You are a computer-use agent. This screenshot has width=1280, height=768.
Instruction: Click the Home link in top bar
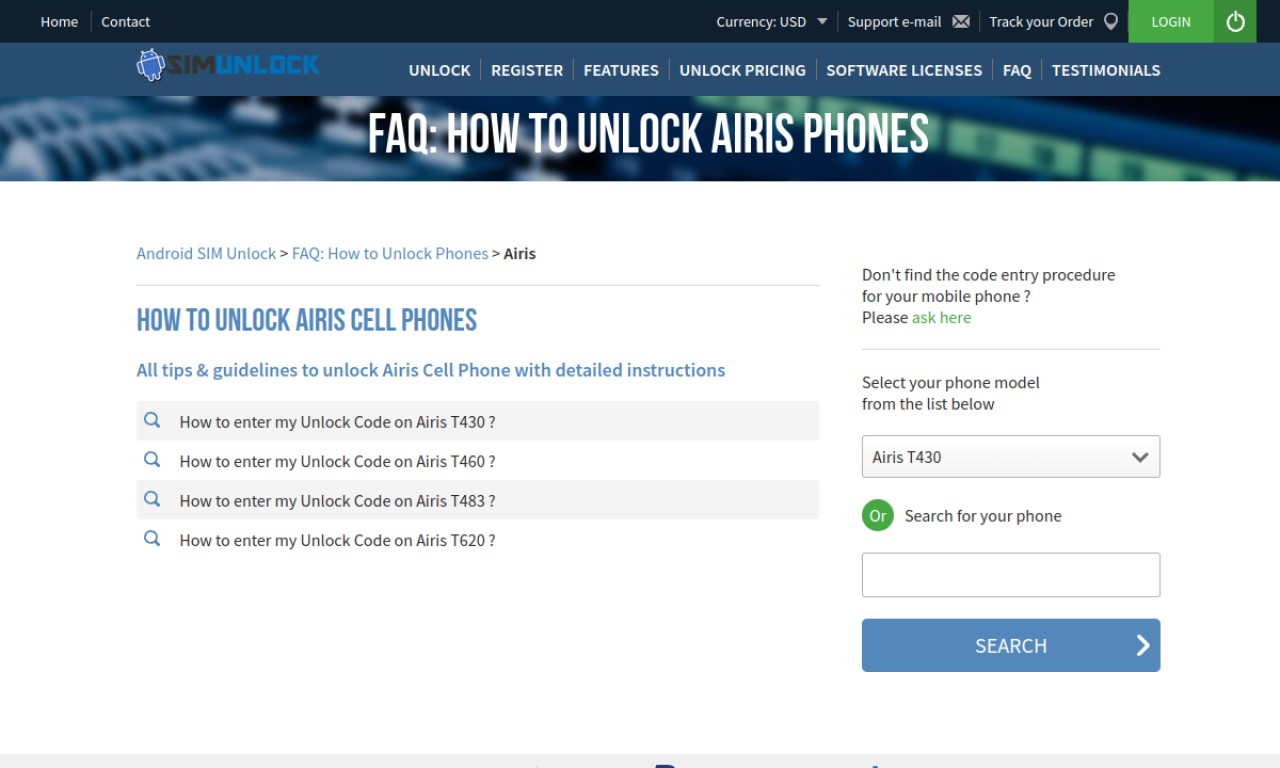point(59,21)
